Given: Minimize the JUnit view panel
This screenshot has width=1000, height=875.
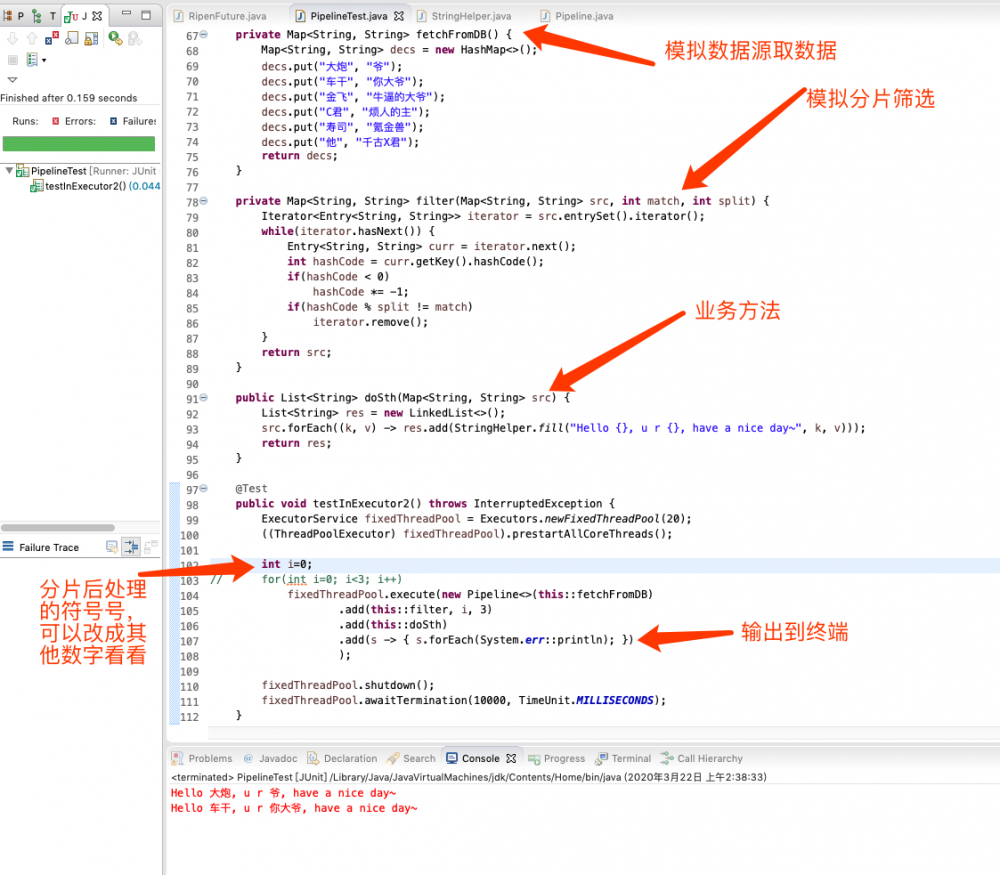Looking at the screenshot, I should coord(126,14).
